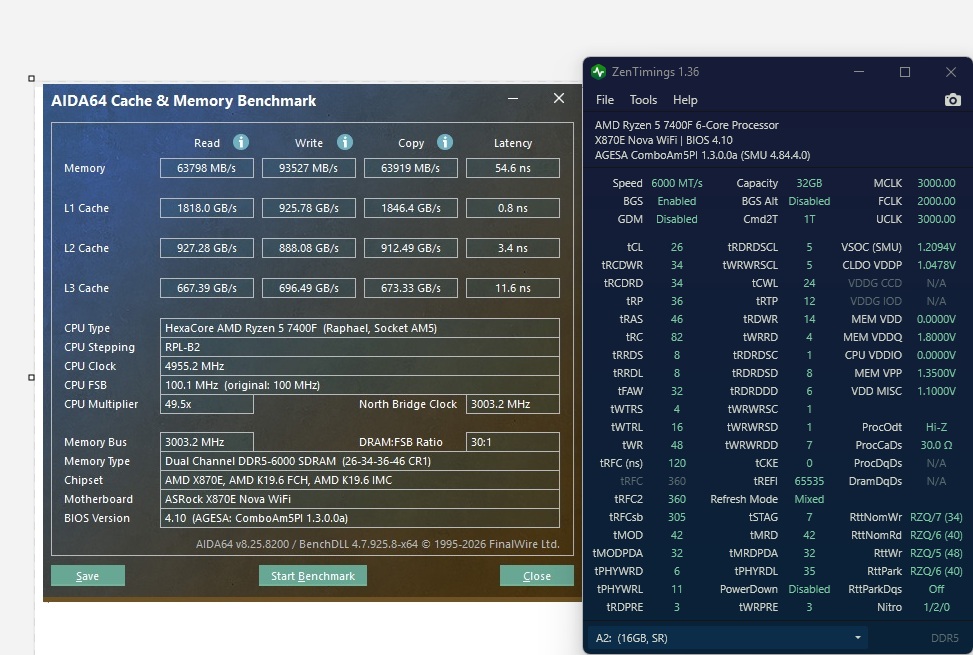
Task: Click the MEM VPP value 1.3500V
Action: coord(936,373)
